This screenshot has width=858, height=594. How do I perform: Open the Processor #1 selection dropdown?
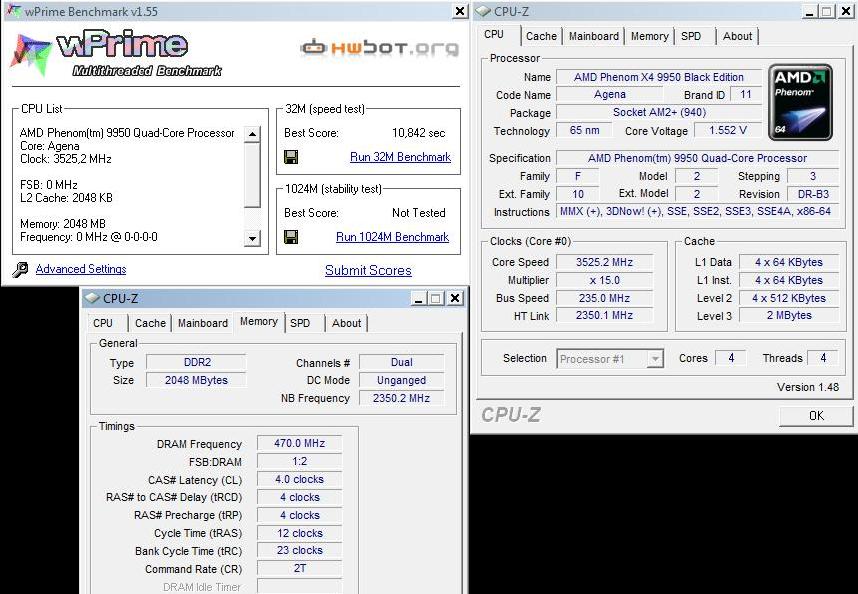point(654,359)
